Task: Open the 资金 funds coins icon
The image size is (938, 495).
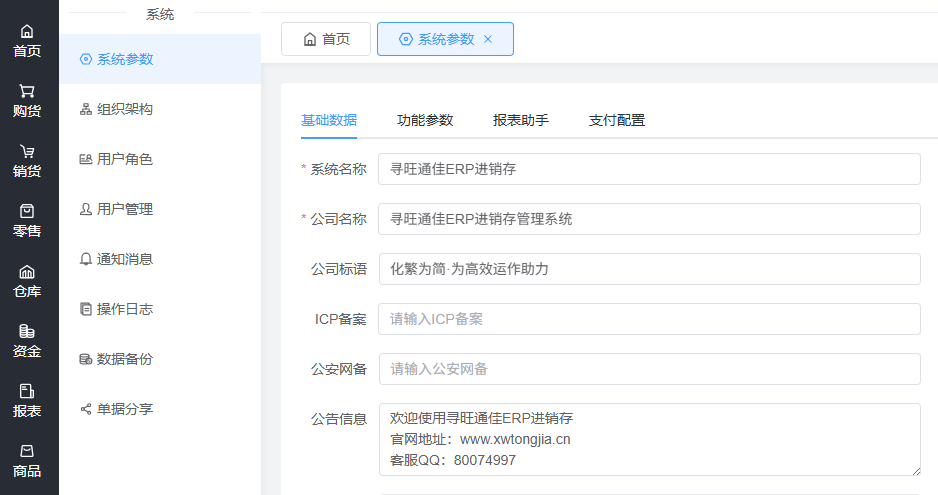Action: point(27,331)
